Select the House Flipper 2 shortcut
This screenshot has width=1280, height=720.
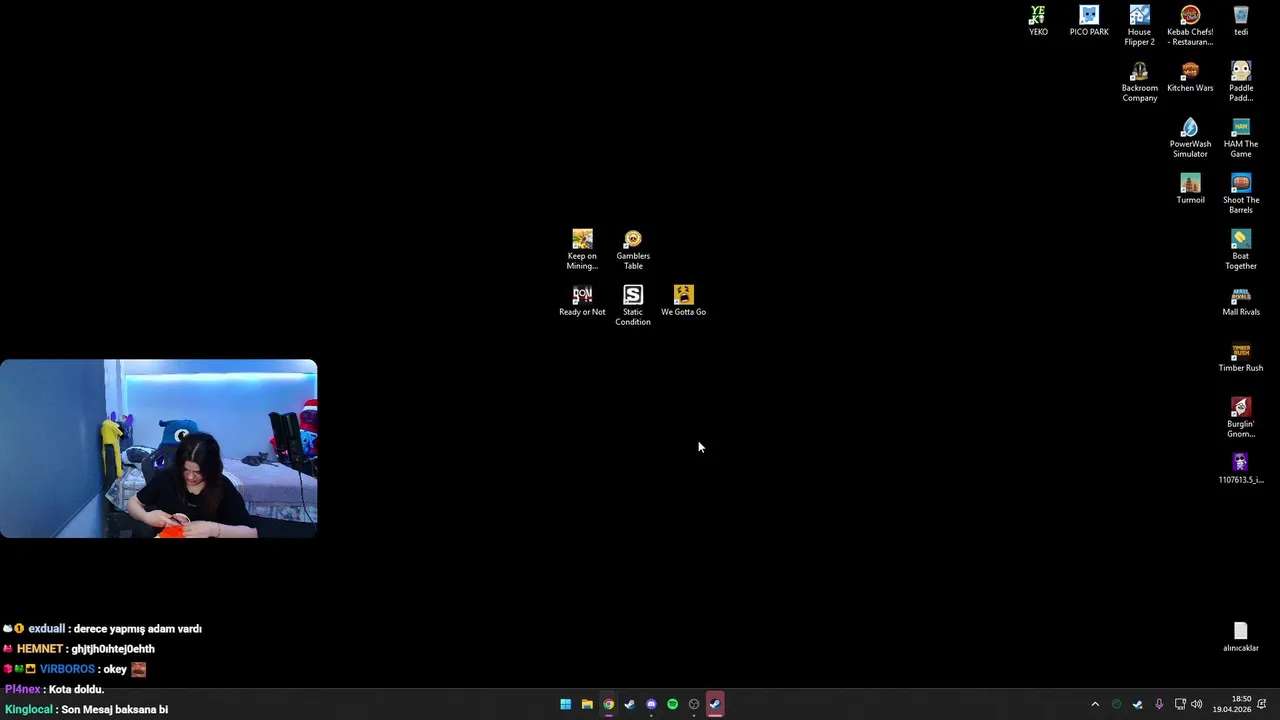1139,26
